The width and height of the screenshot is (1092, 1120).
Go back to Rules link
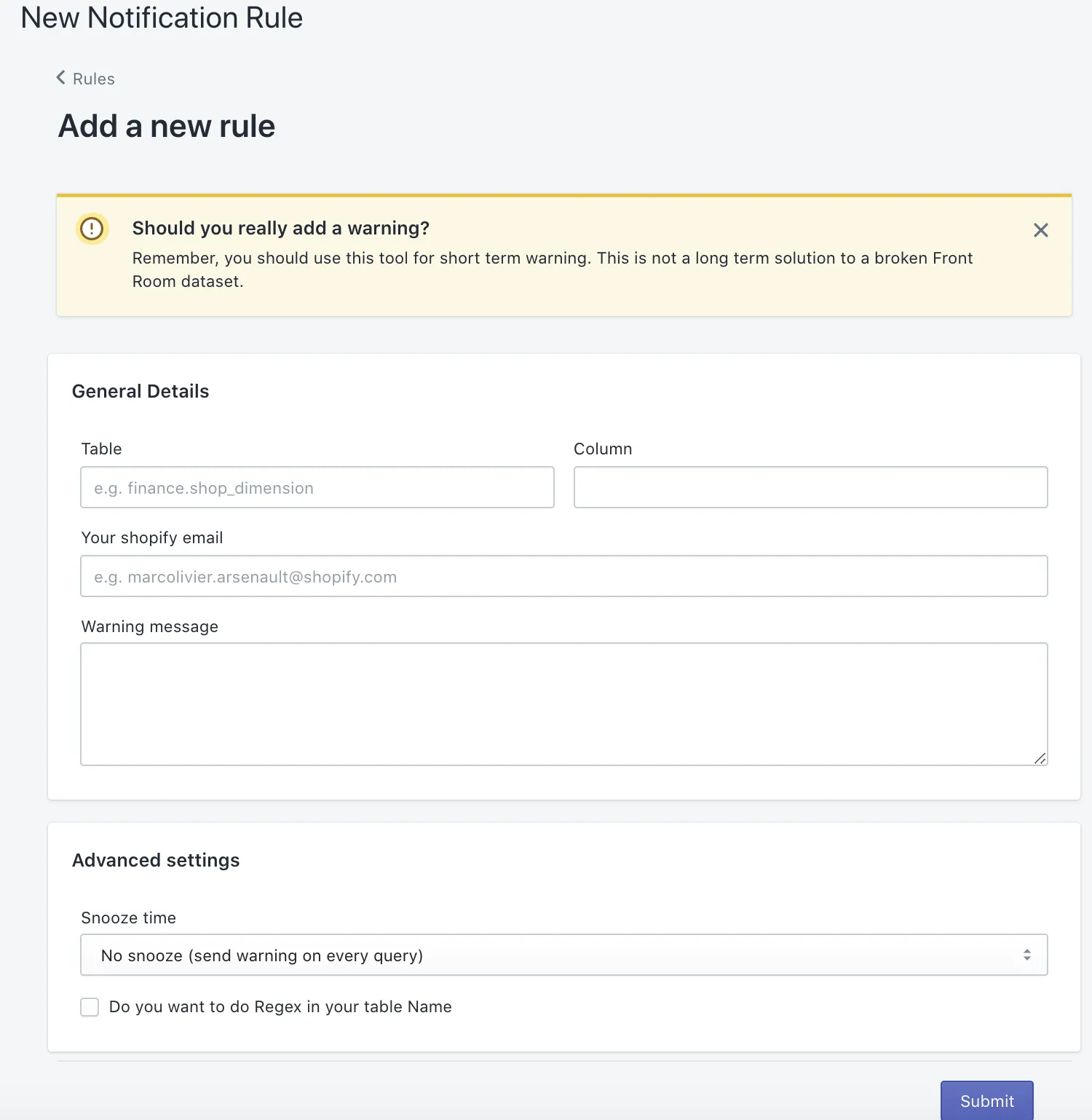pyautogui.click(x=93, y=79)
